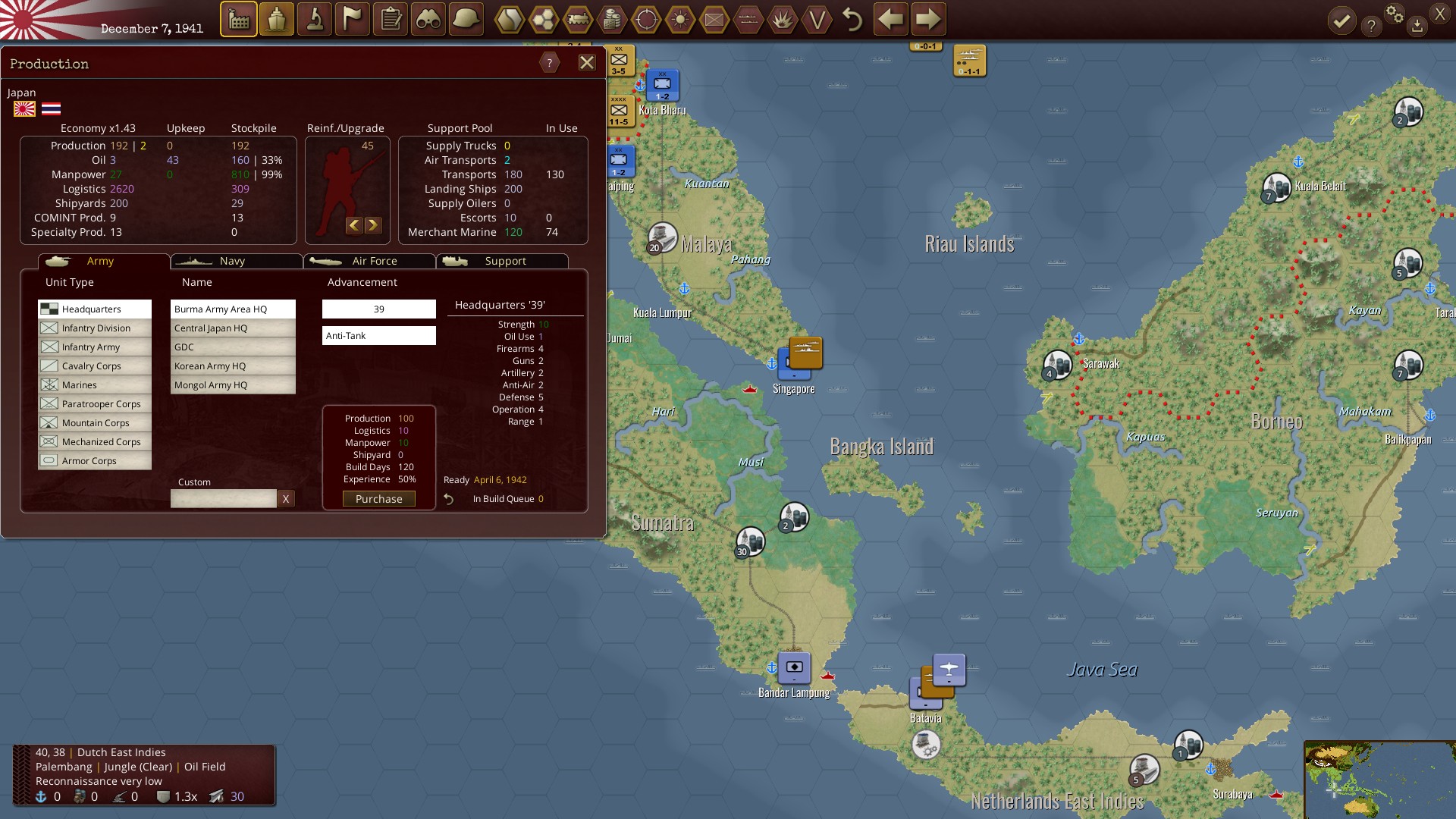The width and height of the screenshot is (1456, 819).
Task: Open the flag diplomacy icon
Action: point(353,20)
